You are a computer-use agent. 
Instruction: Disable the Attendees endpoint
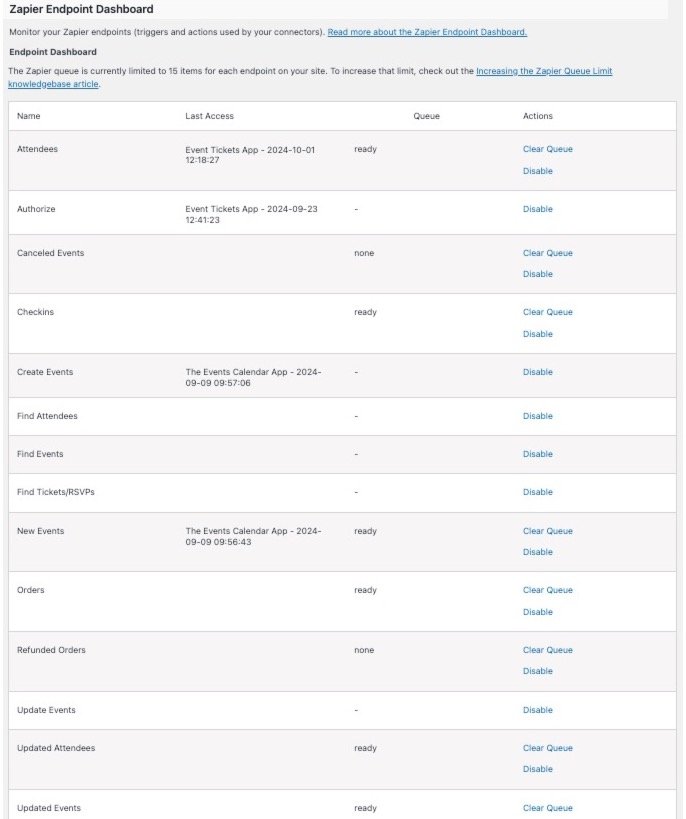(537, 171)
